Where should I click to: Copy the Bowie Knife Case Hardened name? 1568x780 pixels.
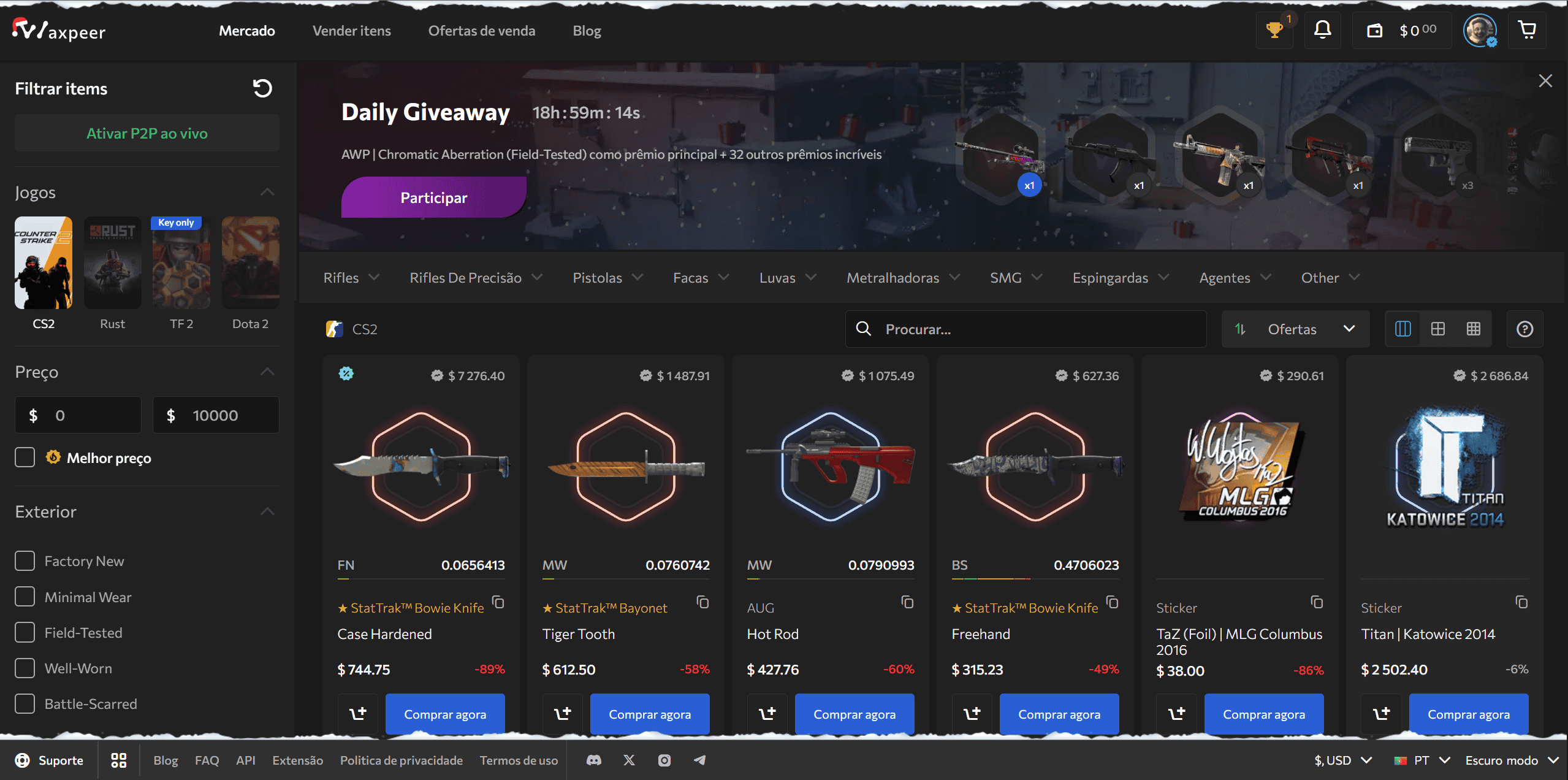(498, 602)
